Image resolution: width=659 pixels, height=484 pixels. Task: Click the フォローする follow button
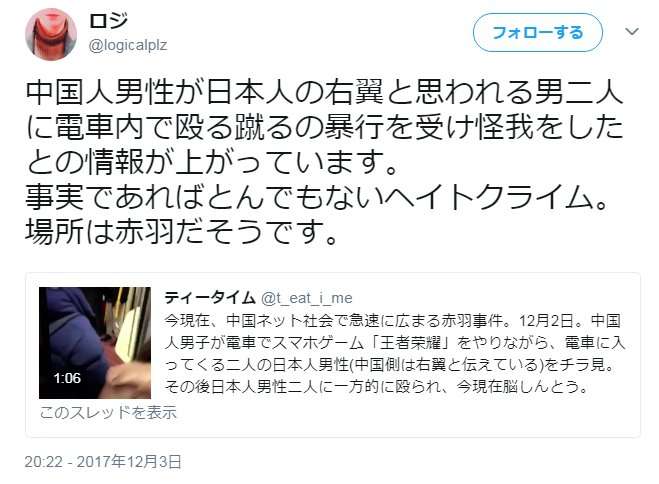coord(538,33)
